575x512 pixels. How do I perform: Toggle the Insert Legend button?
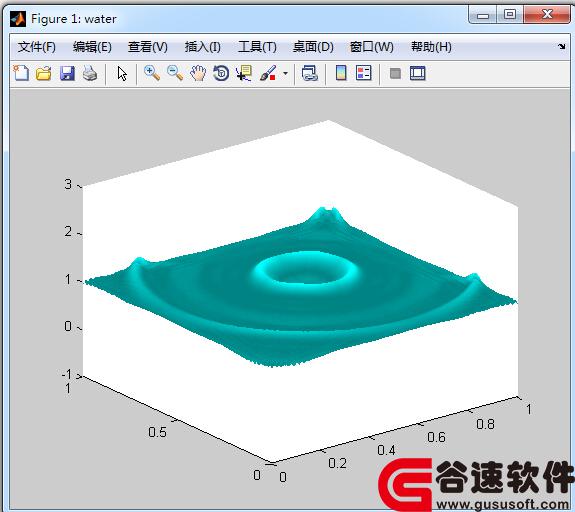coord(364,73)
